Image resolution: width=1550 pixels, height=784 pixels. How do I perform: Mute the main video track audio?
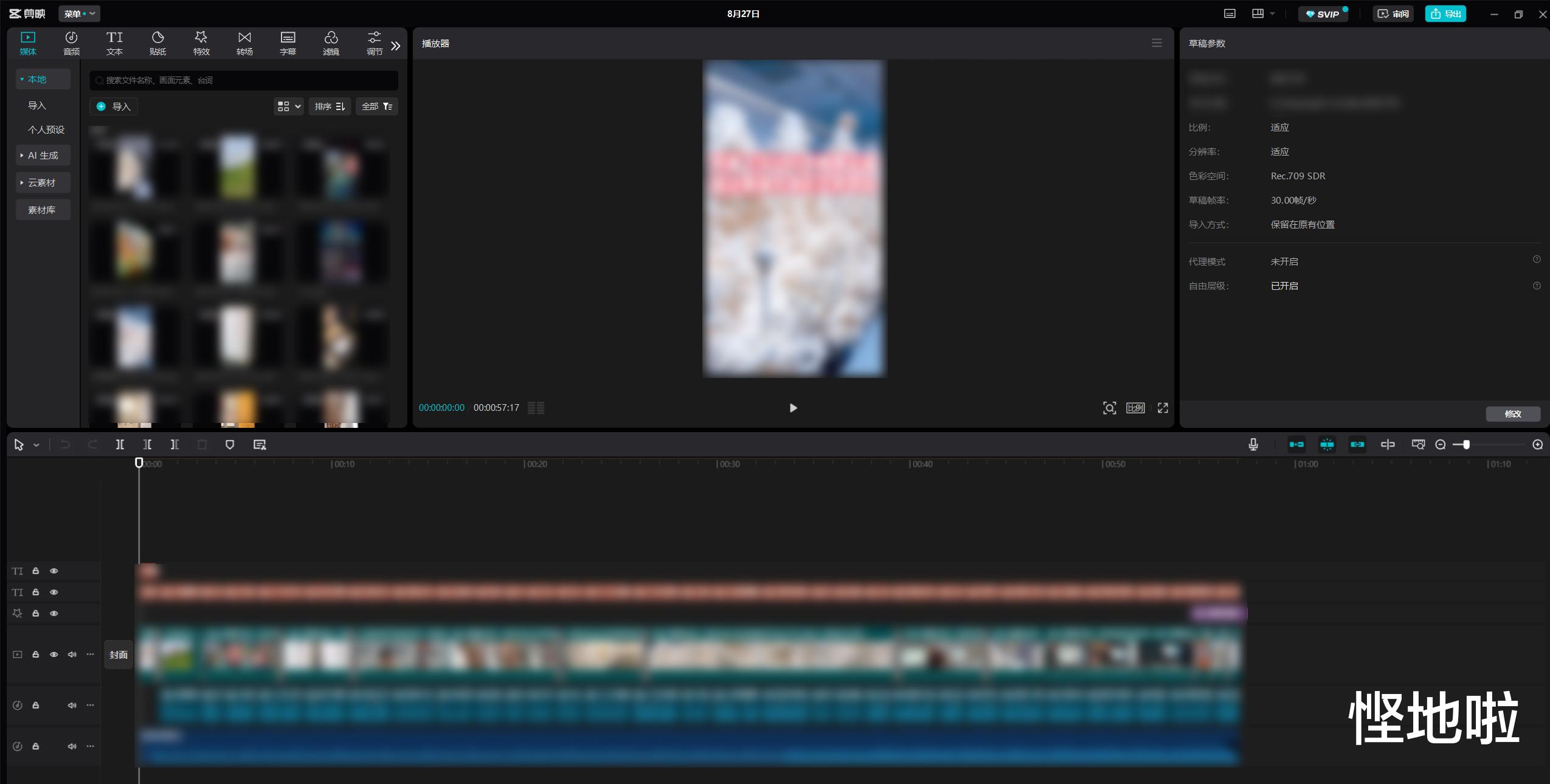tap(72, 655)
